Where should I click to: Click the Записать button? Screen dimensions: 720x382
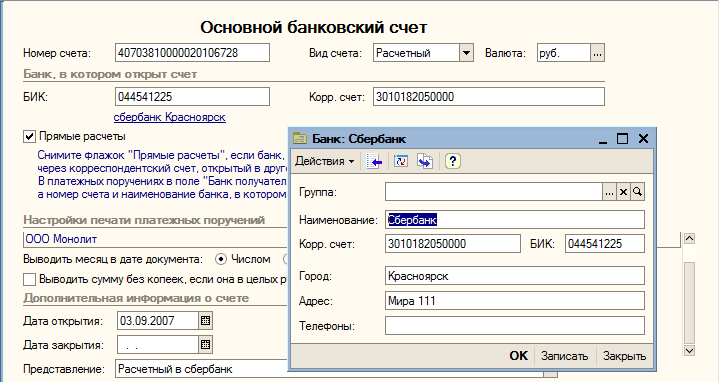[x=564, y=356]
